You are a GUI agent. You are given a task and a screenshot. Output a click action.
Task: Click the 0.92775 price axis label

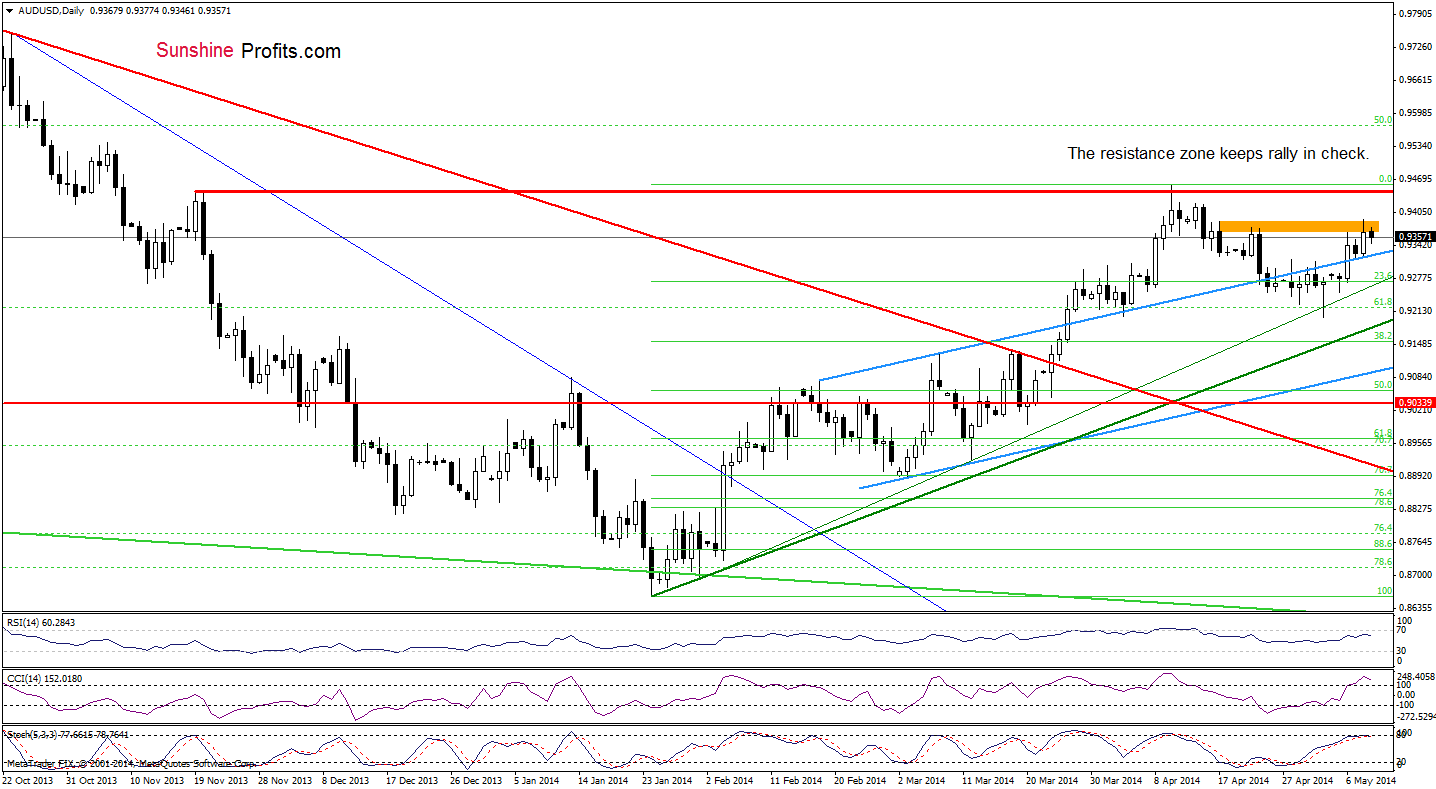(1414, 278)
